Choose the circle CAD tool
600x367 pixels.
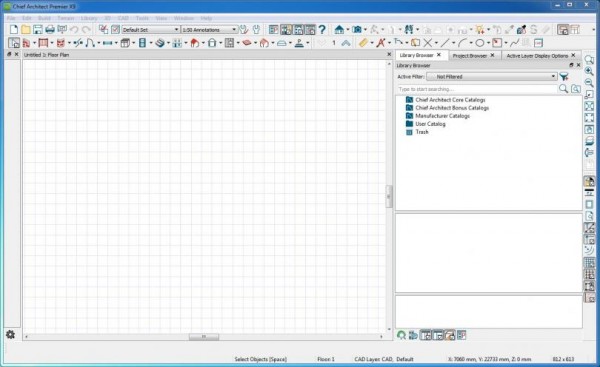(x=480, y=43)
